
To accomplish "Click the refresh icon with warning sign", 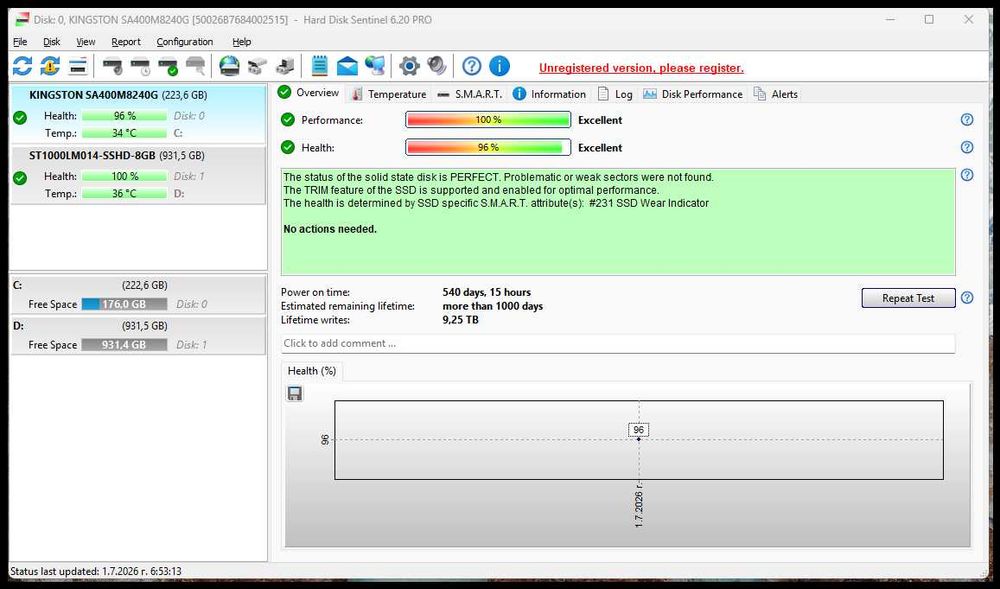I will pos(50,66).
